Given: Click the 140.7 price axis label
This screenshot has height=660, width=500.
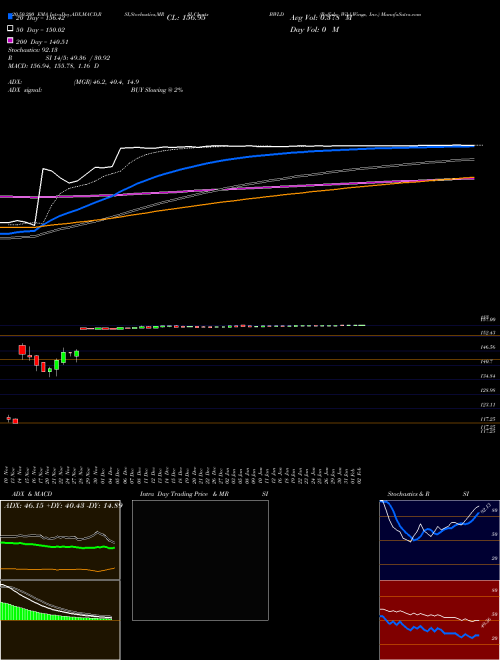Looking at the screenshot, I should [x=487, y=362].
